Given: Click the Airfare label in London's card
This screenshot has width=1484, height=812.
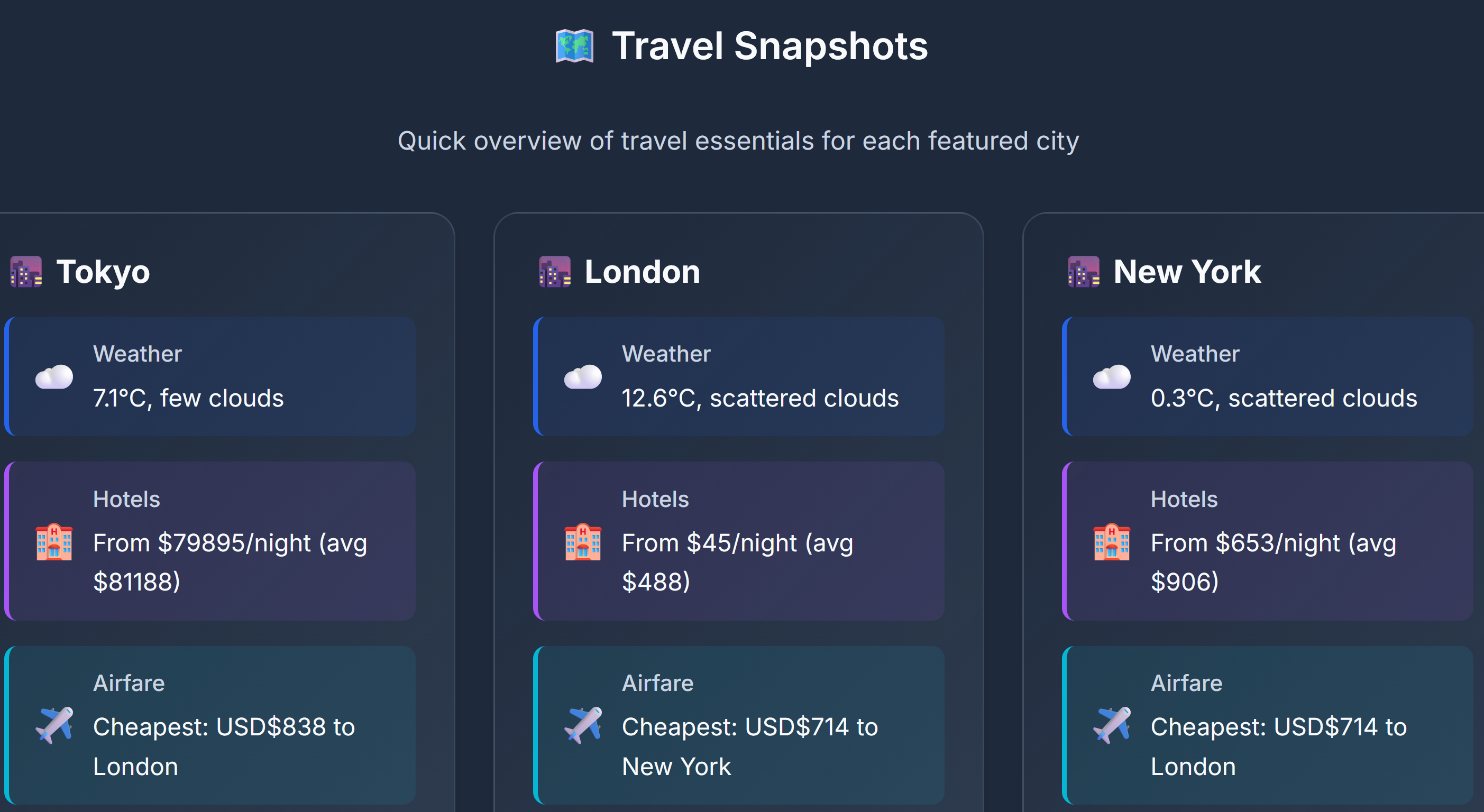Looking at the screenshot, I should [x=657, y=682].
